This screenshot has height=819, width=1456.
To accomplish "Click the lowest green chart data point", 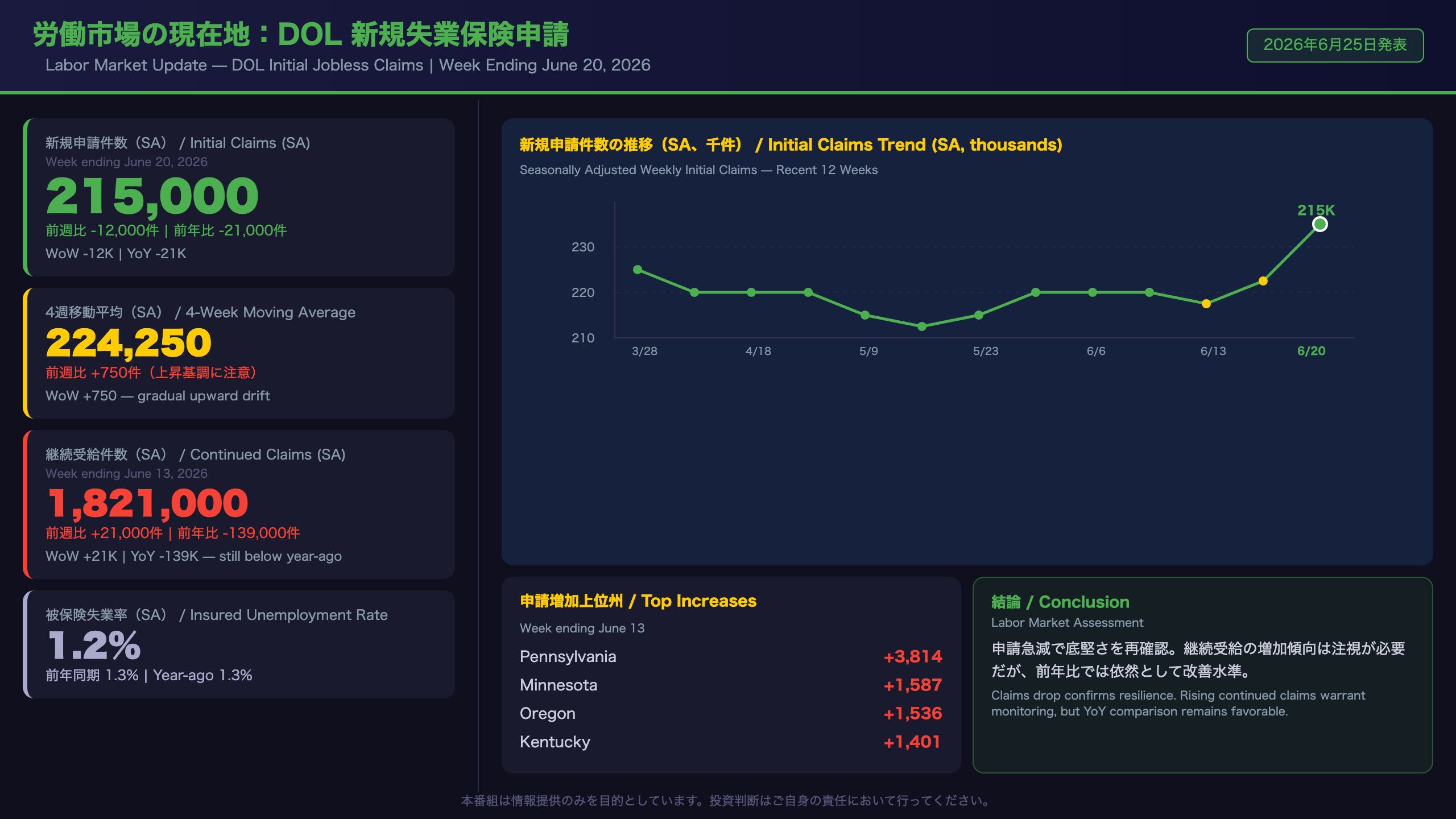I will (x=922, y=326).
